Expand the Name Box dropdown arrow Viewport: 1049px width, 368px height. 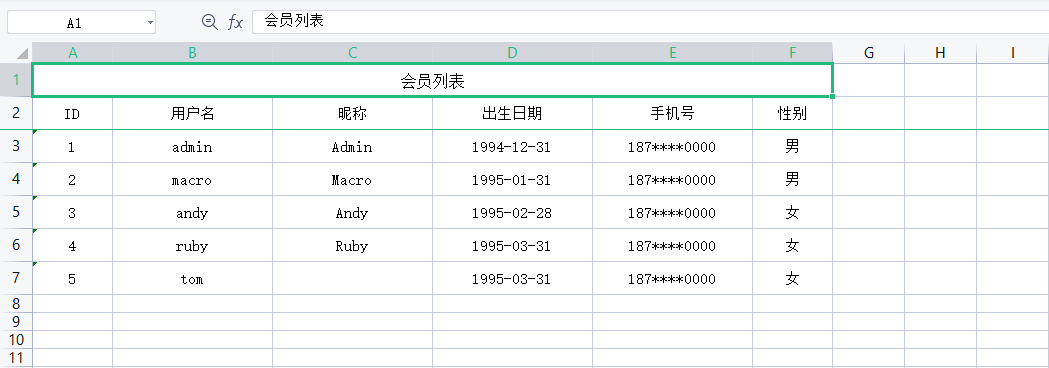click(x=150, y=23)
